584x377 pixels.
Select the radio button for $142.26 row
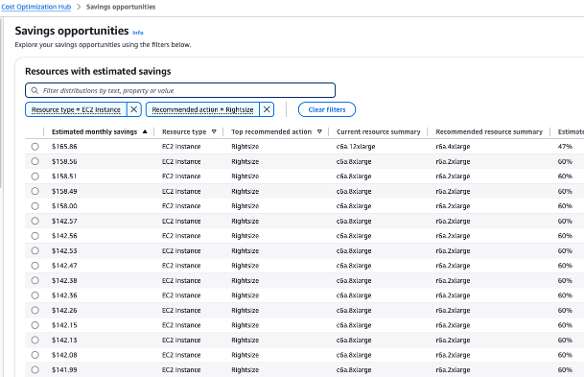35,310
